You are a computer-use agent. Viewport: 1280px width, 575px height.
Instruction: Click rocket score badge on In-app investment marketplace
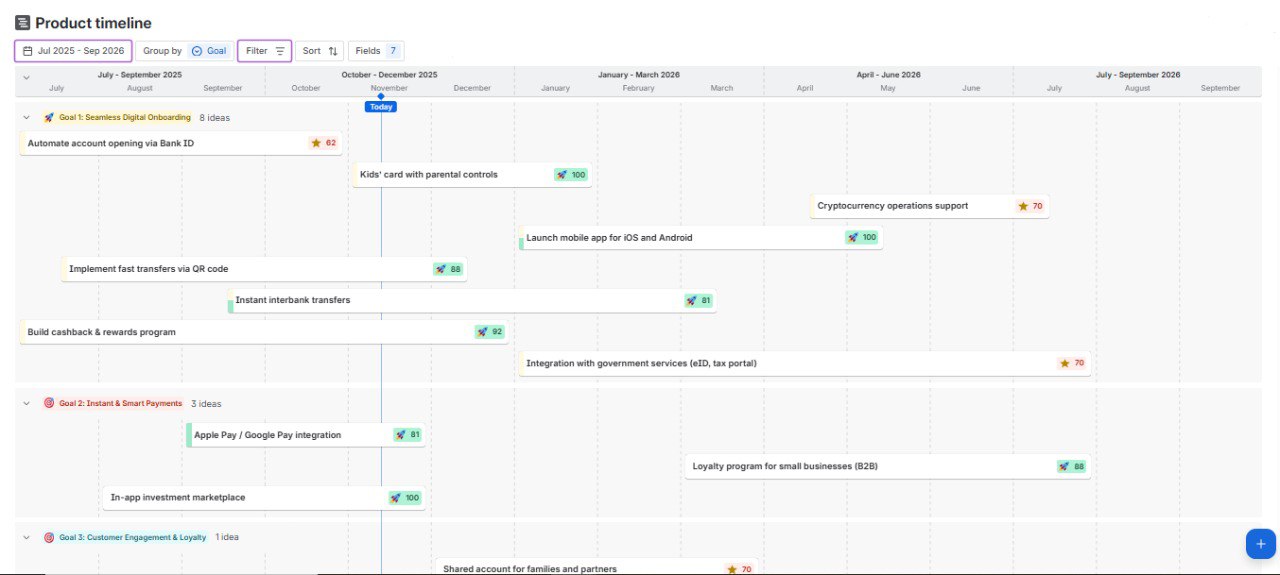point(405,498)
